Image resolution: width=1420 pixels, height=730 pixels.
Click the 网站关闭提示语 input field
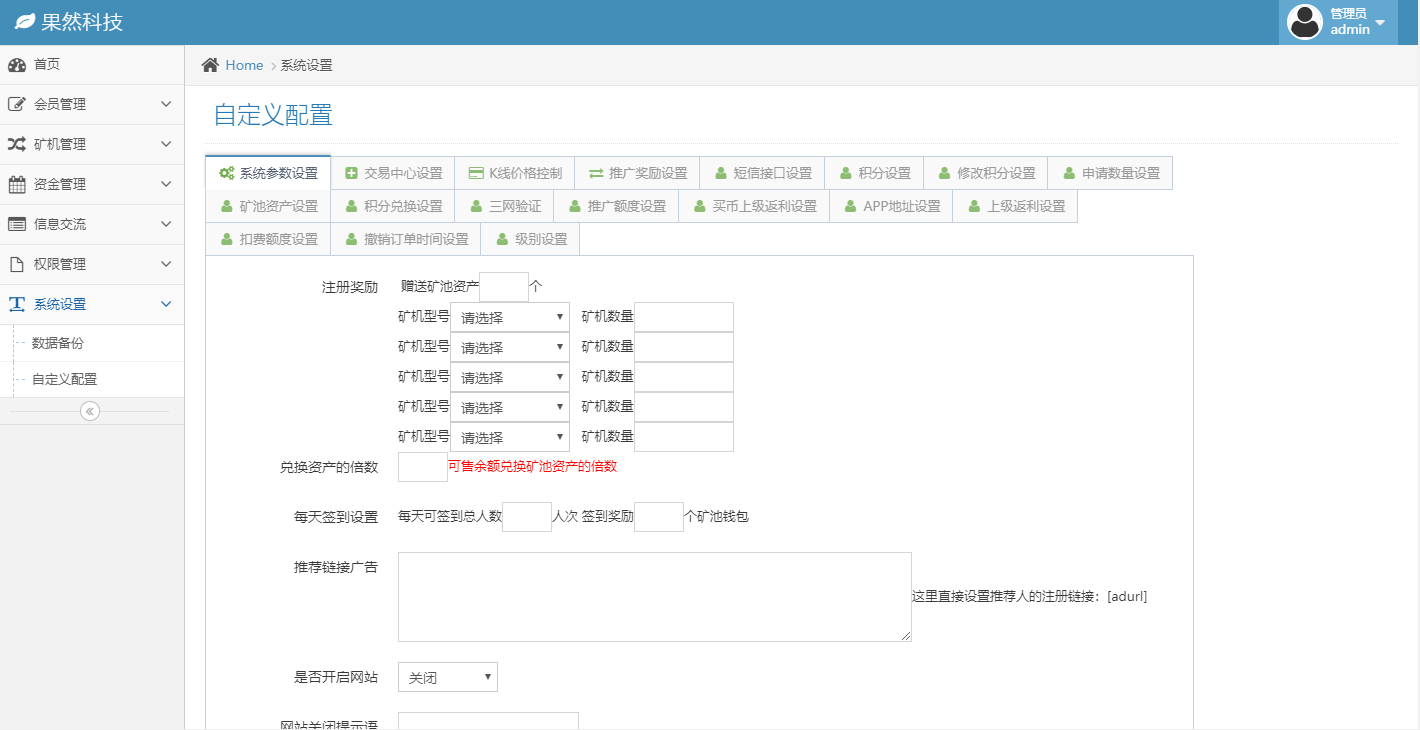point(488,721)
